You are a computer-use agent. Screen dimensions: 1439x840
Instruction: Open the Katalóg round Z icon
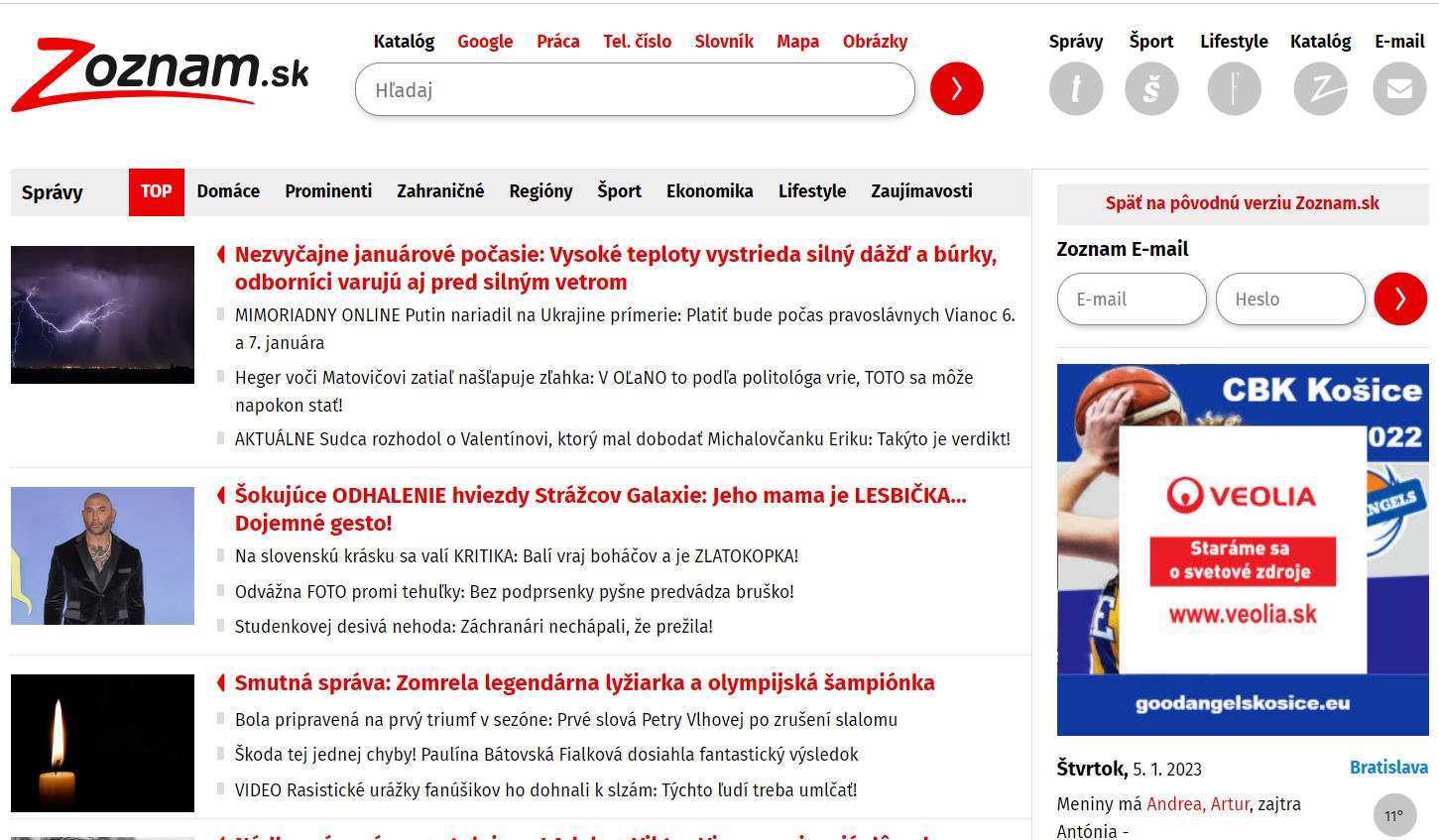coord(1320,89)
